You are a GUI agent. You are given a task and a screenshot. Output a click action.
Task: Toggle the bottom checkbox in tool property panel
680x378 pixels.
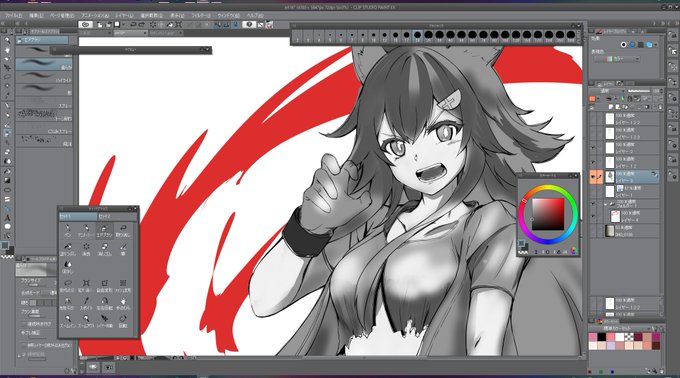[x=24, y=355]
